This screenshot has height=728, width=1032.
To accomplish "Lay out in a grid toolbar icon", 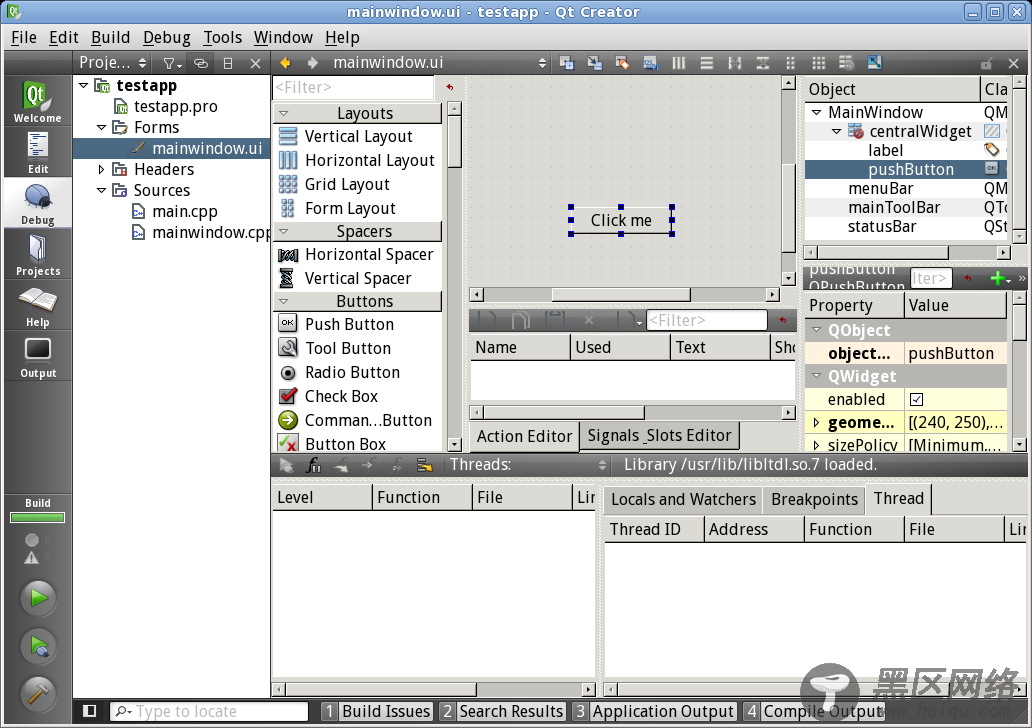I will coord(819,63).
